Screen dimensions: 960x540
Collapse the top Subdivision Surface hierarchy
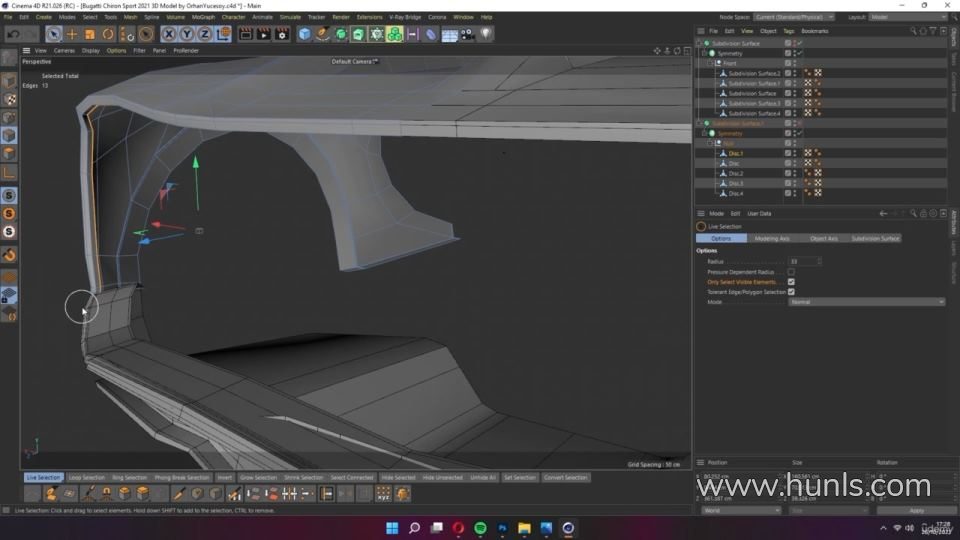click(699, 43)
